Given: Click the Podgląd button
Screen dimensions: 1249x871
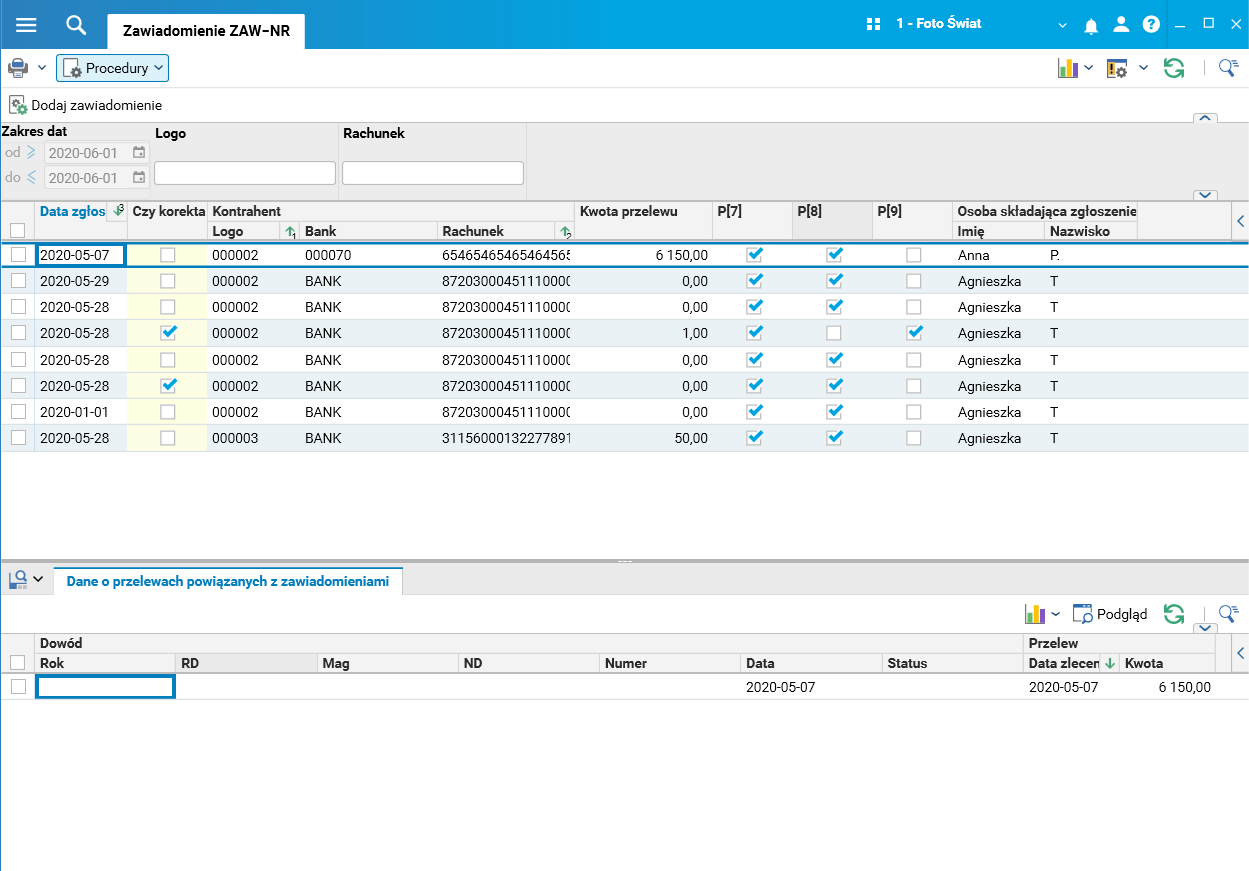Looking at the screenshot, I should (1111, 614).
